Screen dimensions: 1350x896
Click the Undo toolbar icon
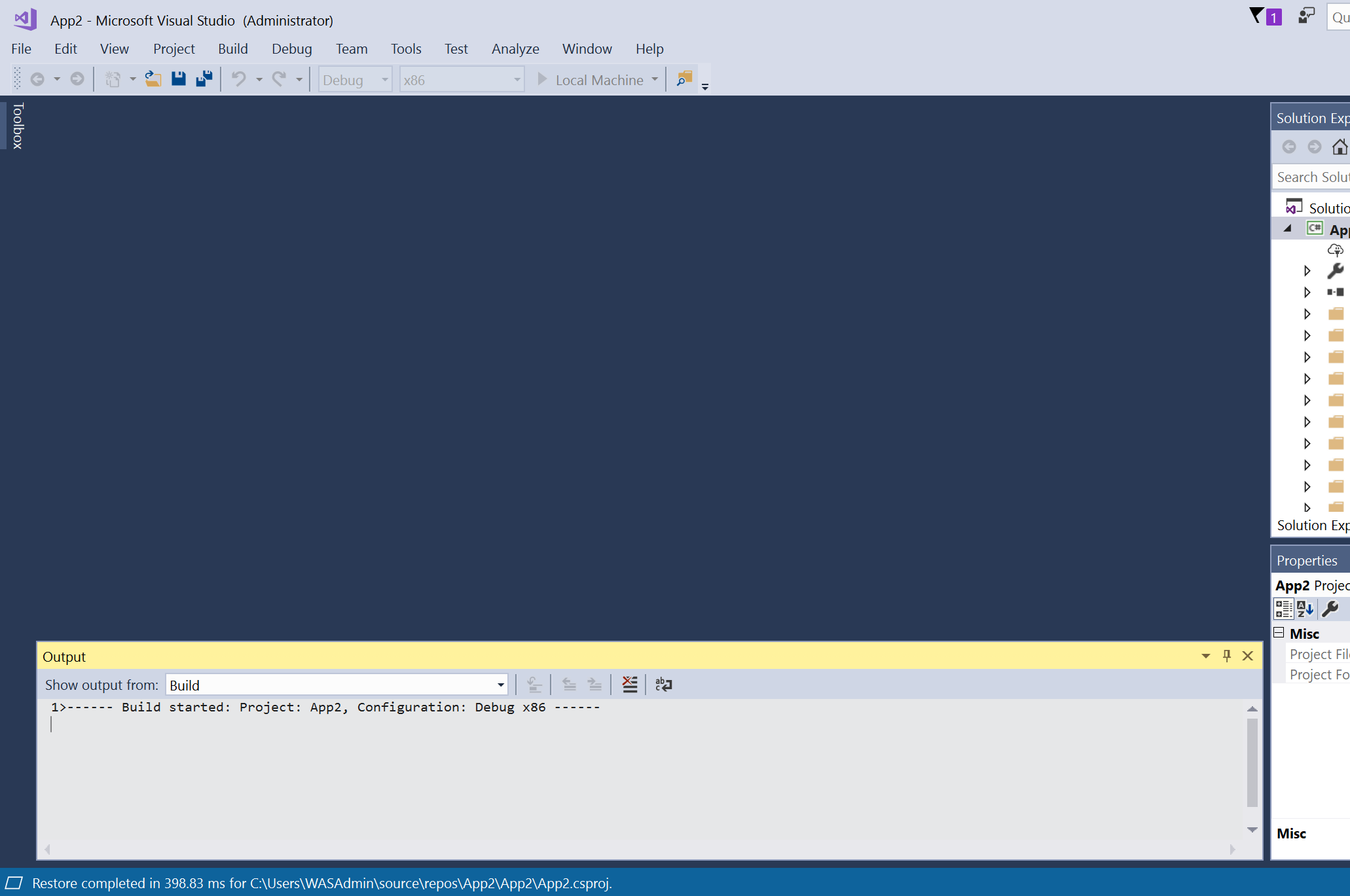(239, 79)
